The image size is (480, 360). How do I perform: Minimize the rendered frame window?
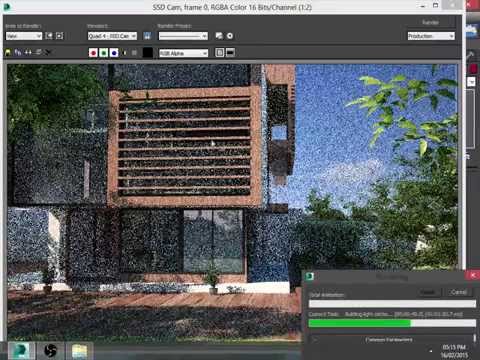423,6
